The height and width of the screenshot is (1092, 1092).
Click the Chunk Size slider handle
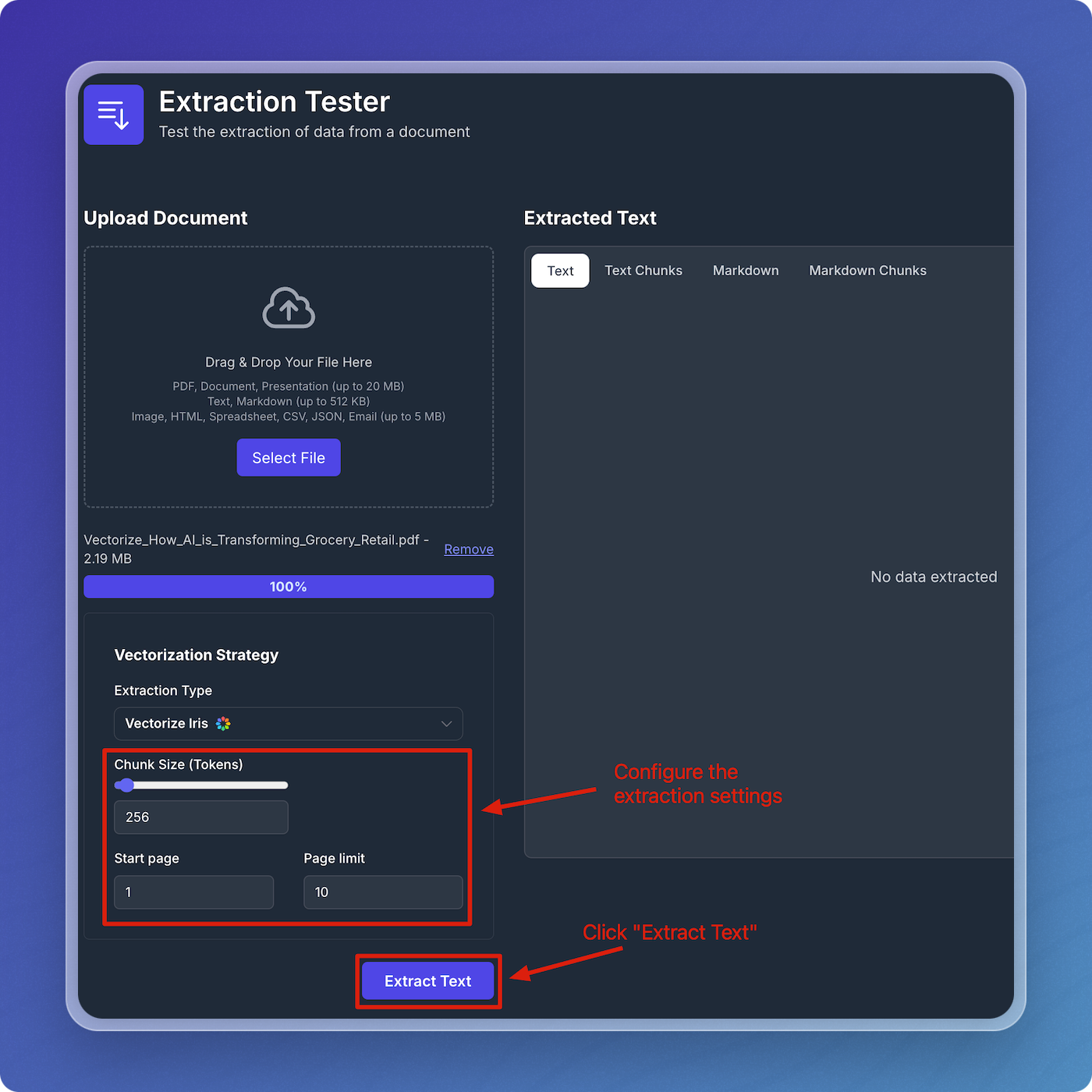click(x=126, y=785)
